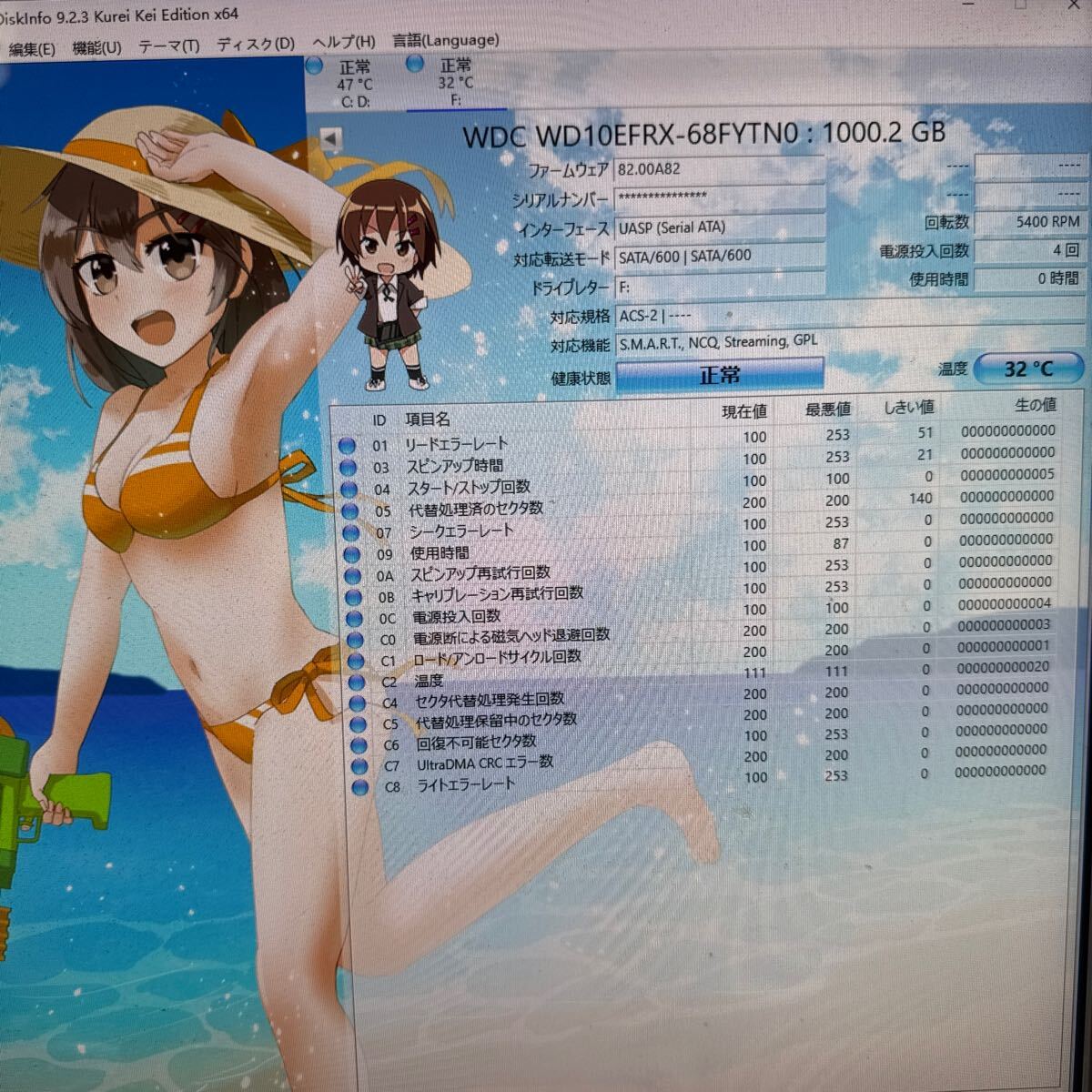
Task: Click status icon for 0C 電源投入回数
Action: pos(354,619)
